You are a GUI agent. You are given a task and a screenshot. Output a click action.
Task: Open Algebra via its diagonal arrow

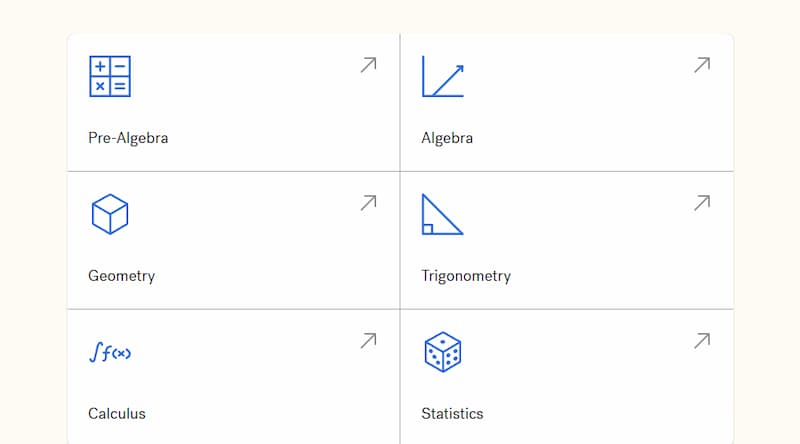[702, 65]
